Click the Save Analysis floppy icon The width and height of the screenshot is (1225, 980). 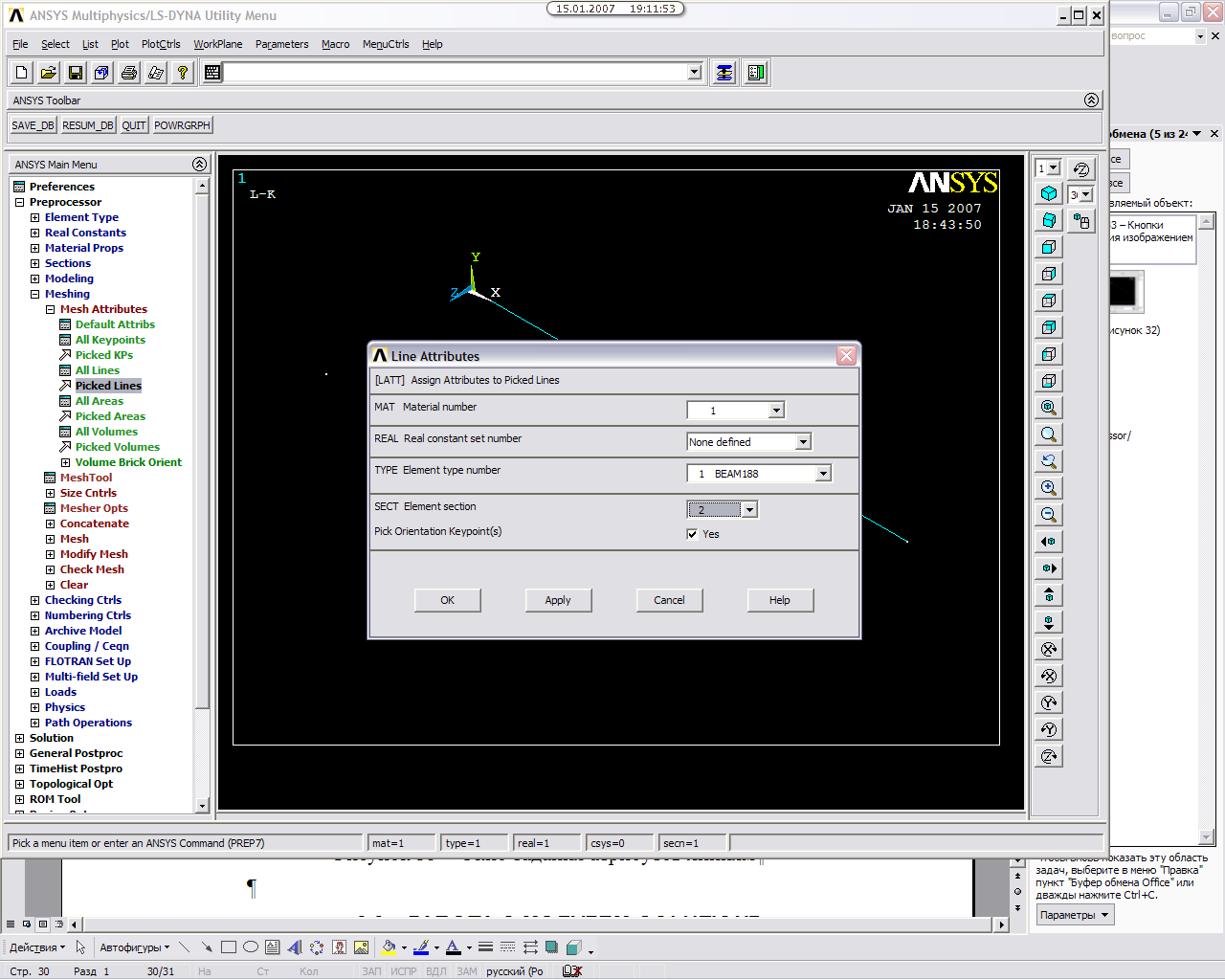[x=76, y=73]
